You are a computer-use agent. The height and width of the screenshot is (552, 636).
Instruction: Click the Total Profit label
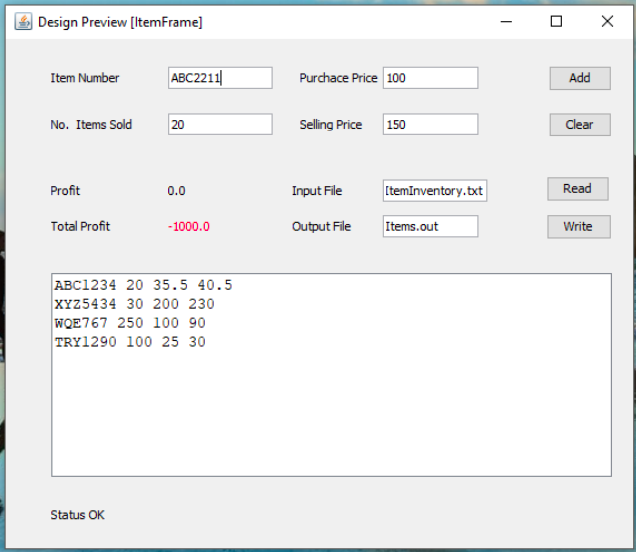point(80,226)
